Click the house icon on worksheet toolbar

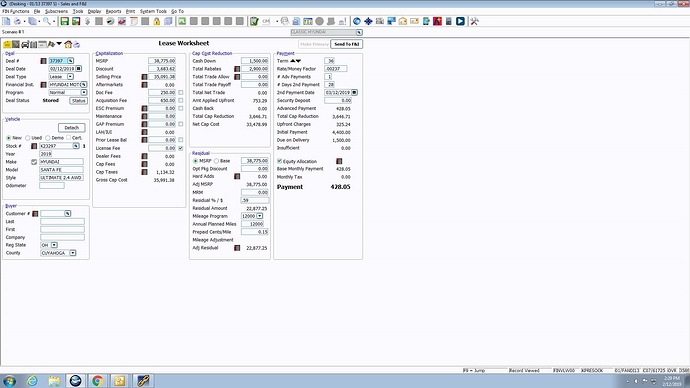(x=68, y=44)
